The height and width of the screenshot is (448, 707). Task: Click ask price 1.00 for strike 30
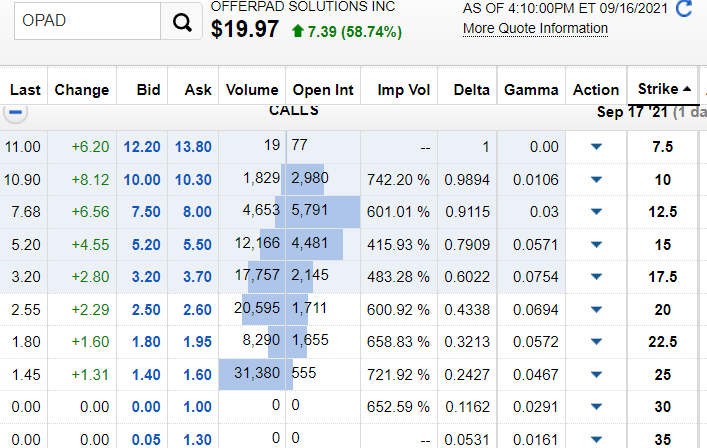197,407
